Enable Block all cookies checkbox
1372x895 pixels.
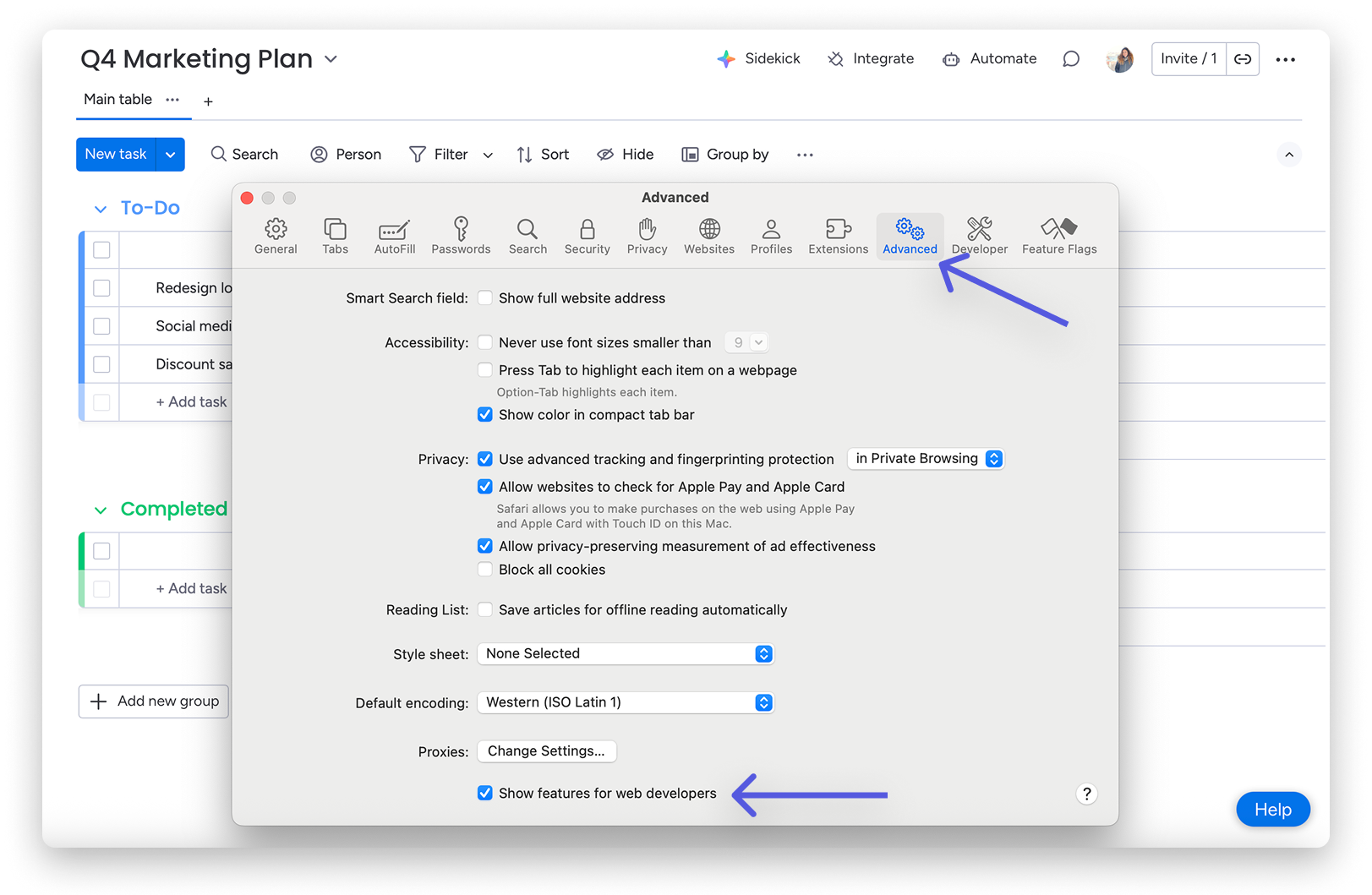[485, 570]
